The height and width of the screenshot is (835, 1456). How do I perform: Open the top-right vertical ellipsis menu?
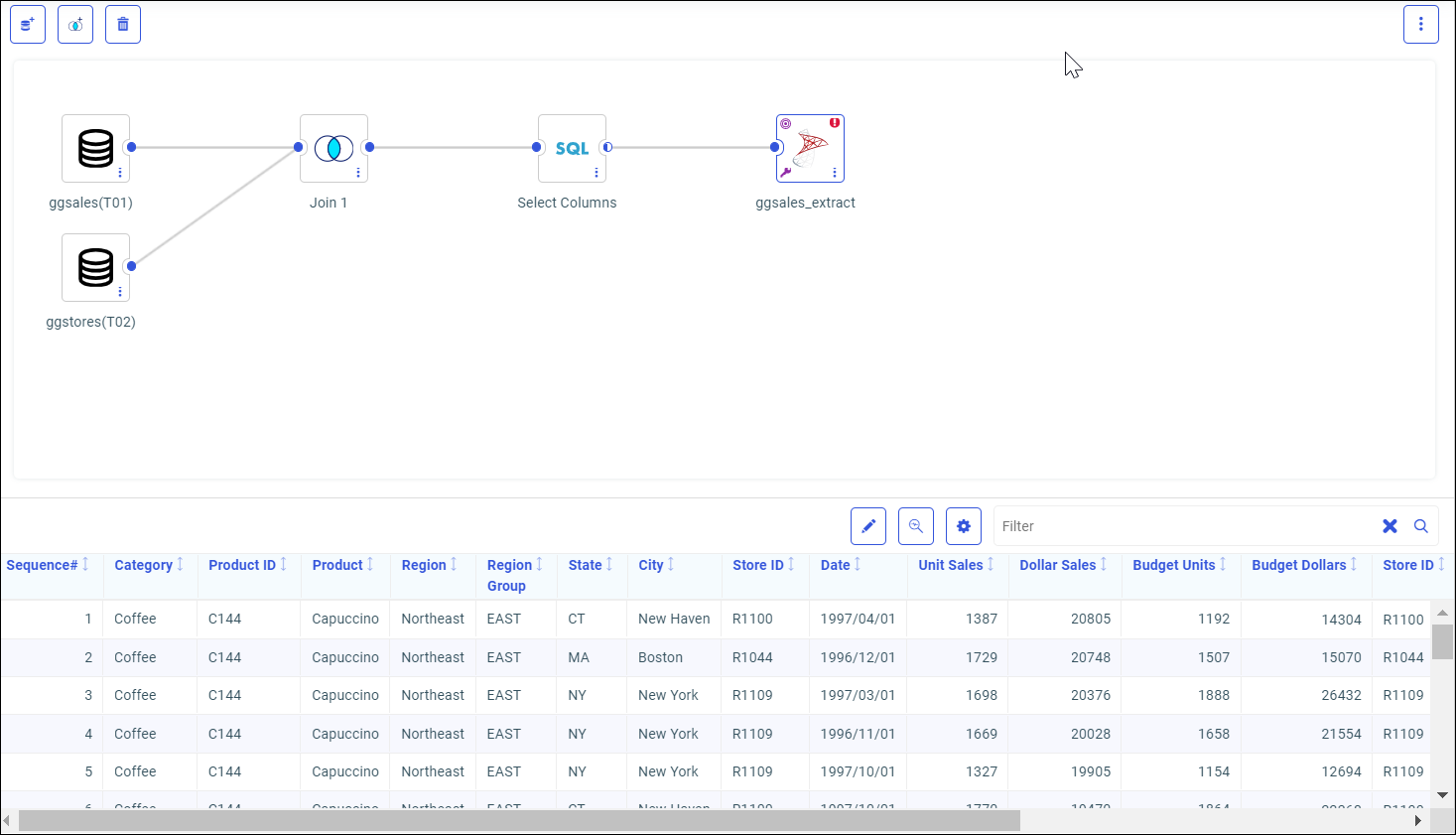tap(1421, 24)
